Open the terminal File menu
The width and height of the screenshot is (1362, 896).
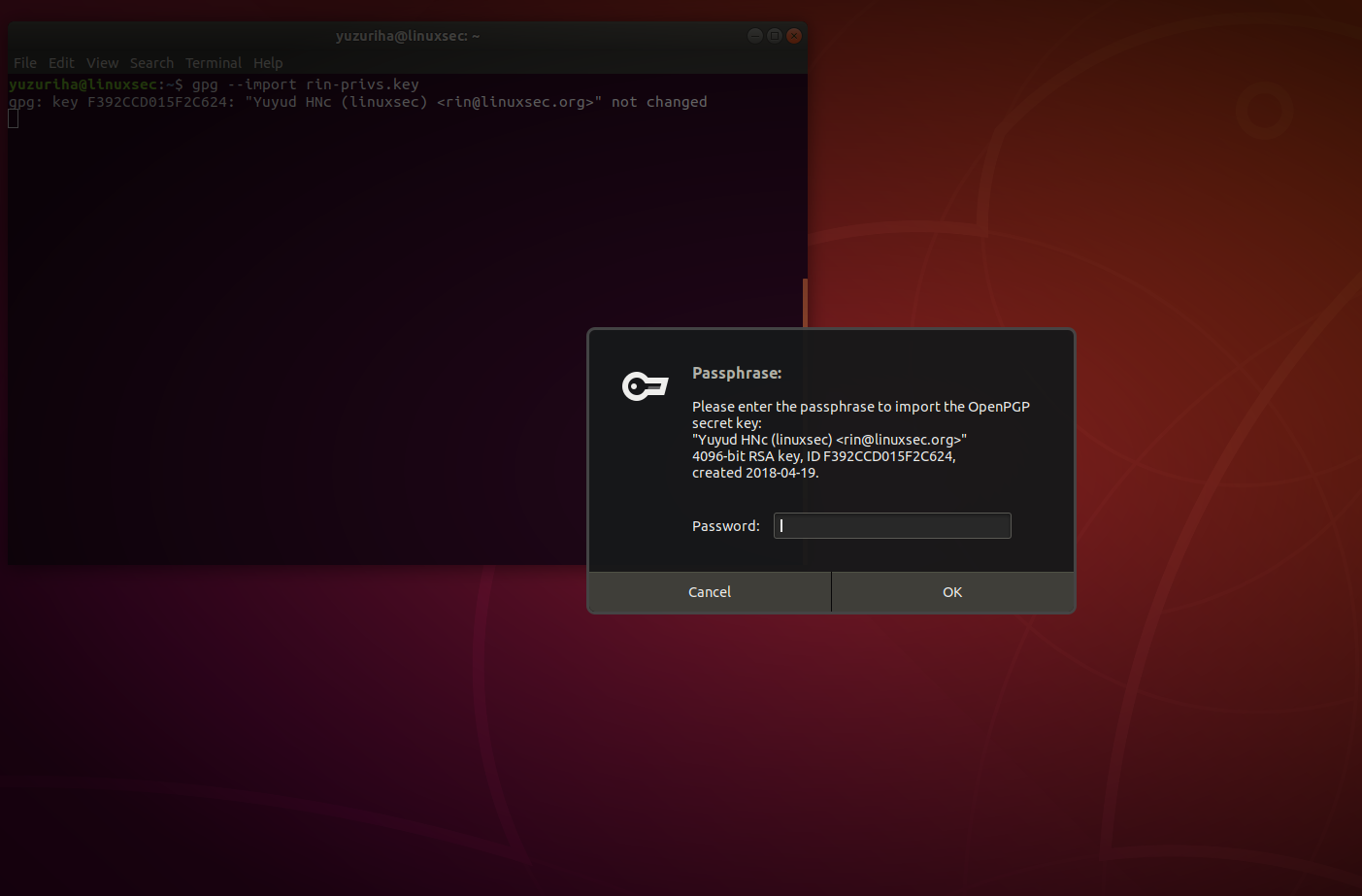(x=25, y=63)
